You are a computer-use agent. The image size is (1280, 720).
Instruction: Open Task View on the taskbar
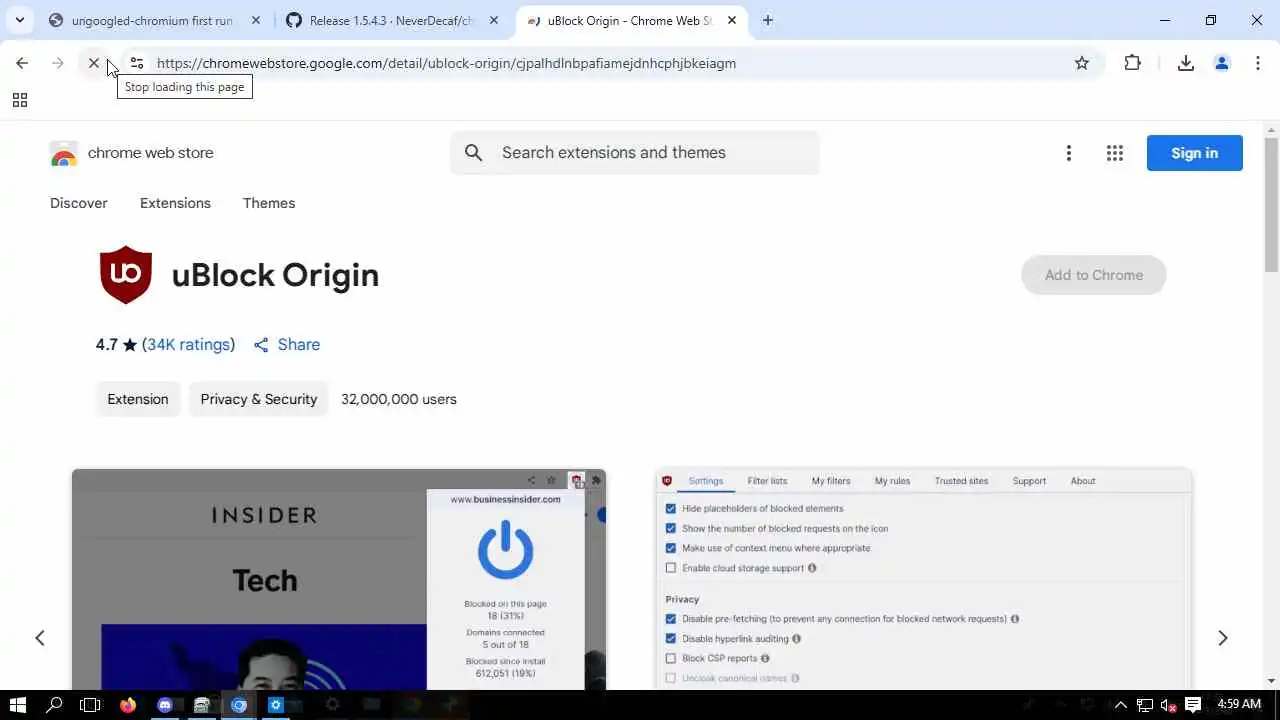(90, 705)
